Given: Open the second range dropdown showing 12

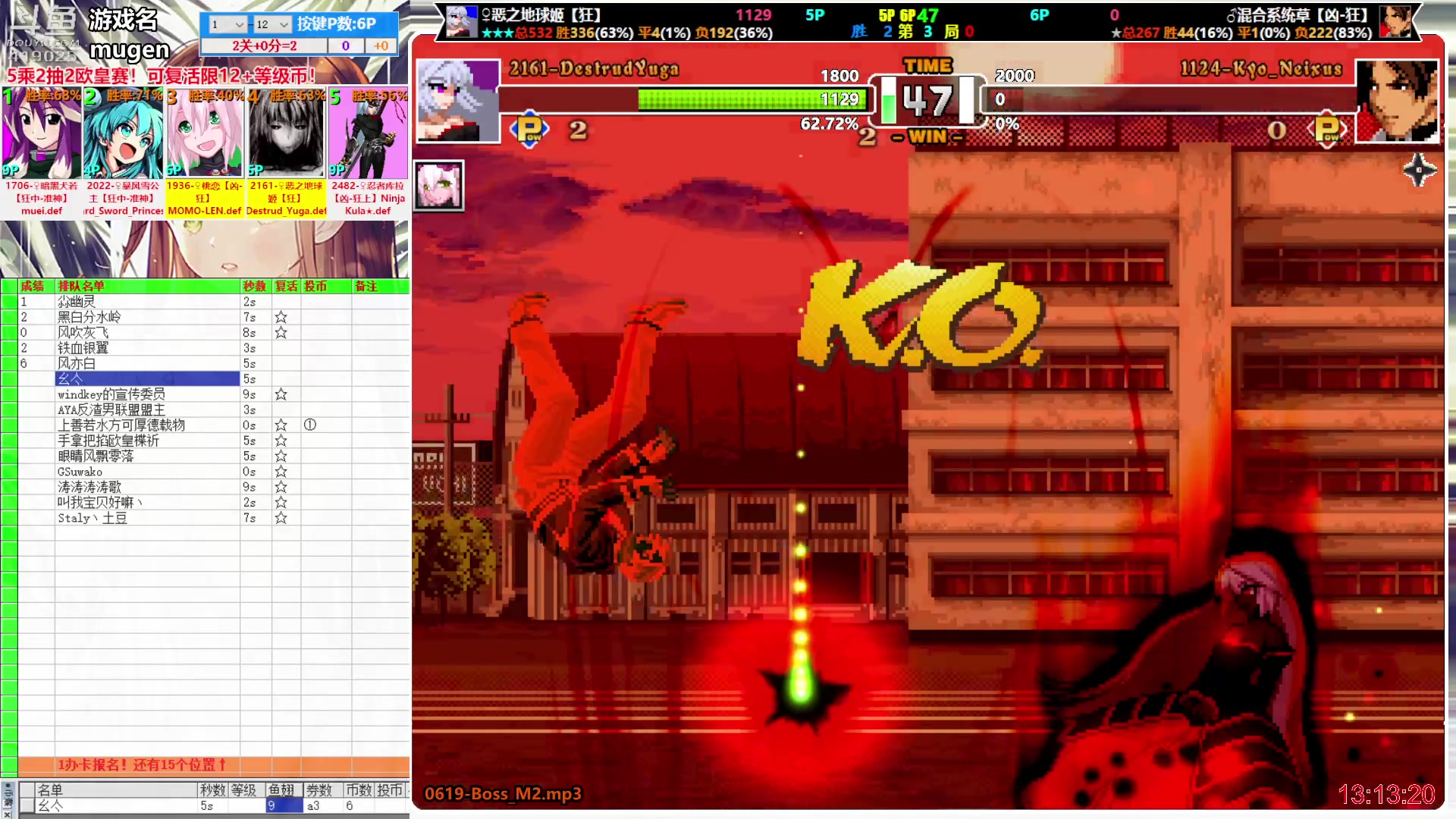Looking at the screenshot, I should coord(272,24).
